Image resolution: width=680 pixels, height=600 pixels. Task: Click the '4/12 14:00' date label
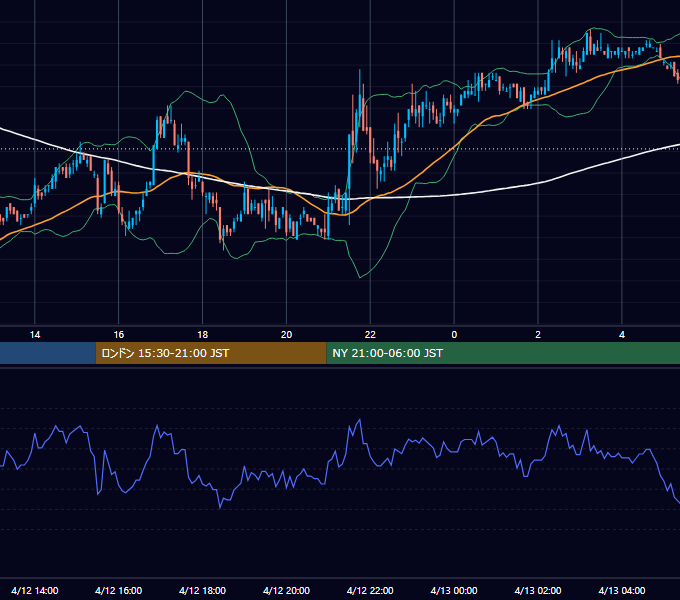35,590
